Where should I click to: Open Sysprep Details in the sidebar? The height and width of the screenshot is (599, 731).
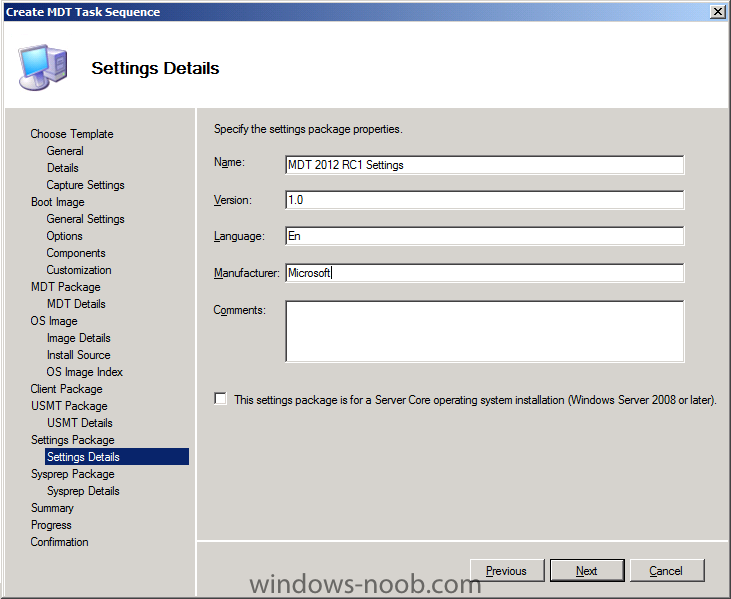[x=83, y=491]
